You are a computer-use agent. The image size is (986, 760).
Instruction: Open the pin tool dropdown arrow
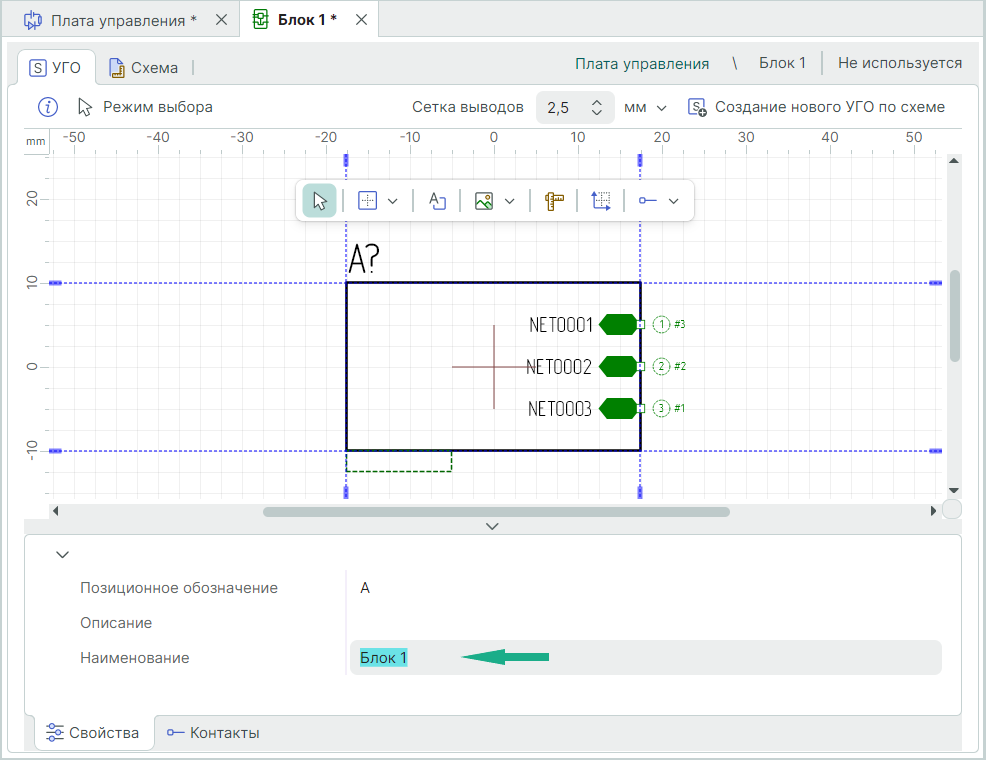point(674,201)
